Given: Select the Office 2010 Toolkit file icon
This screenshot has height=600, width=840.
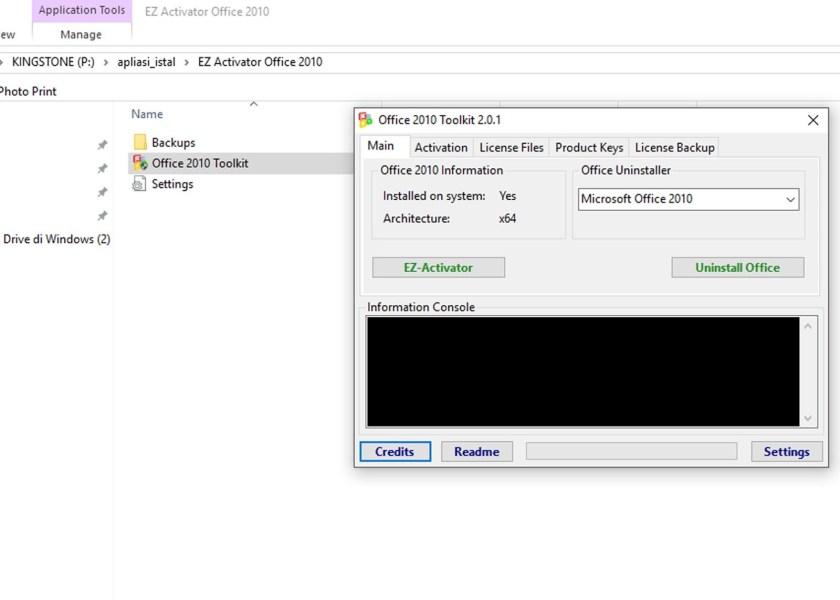Looking at the screenshot, I should tap(140, 163).
